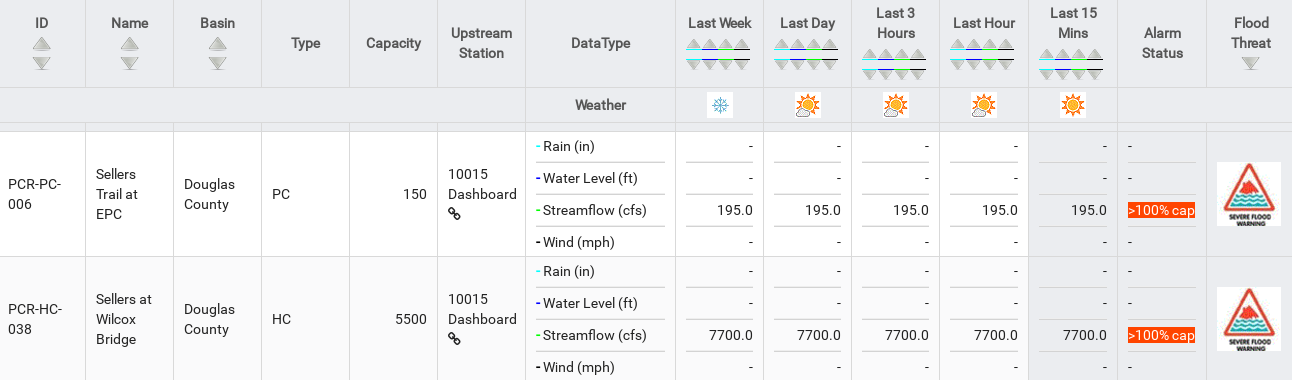Open the chain-link icon for Sellers at Wilcox Bridge
Image resolution: width=1292 pixels, height=380 pixels.
click(x=454, y=339)
